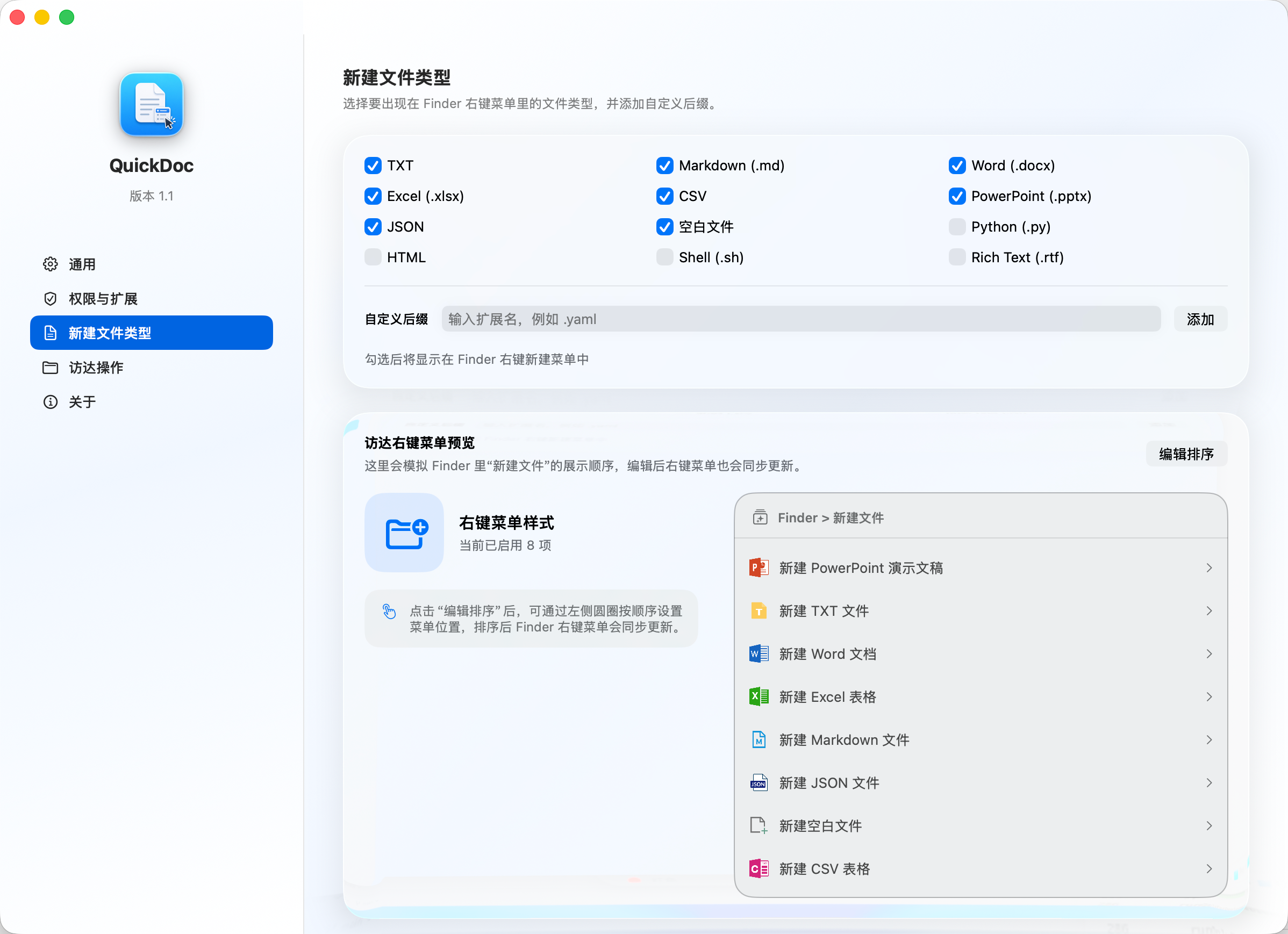Enable the Rich Text (.rtf) checkbox
The height and width of the screenshot is (934, 1288).
(957, 257)
